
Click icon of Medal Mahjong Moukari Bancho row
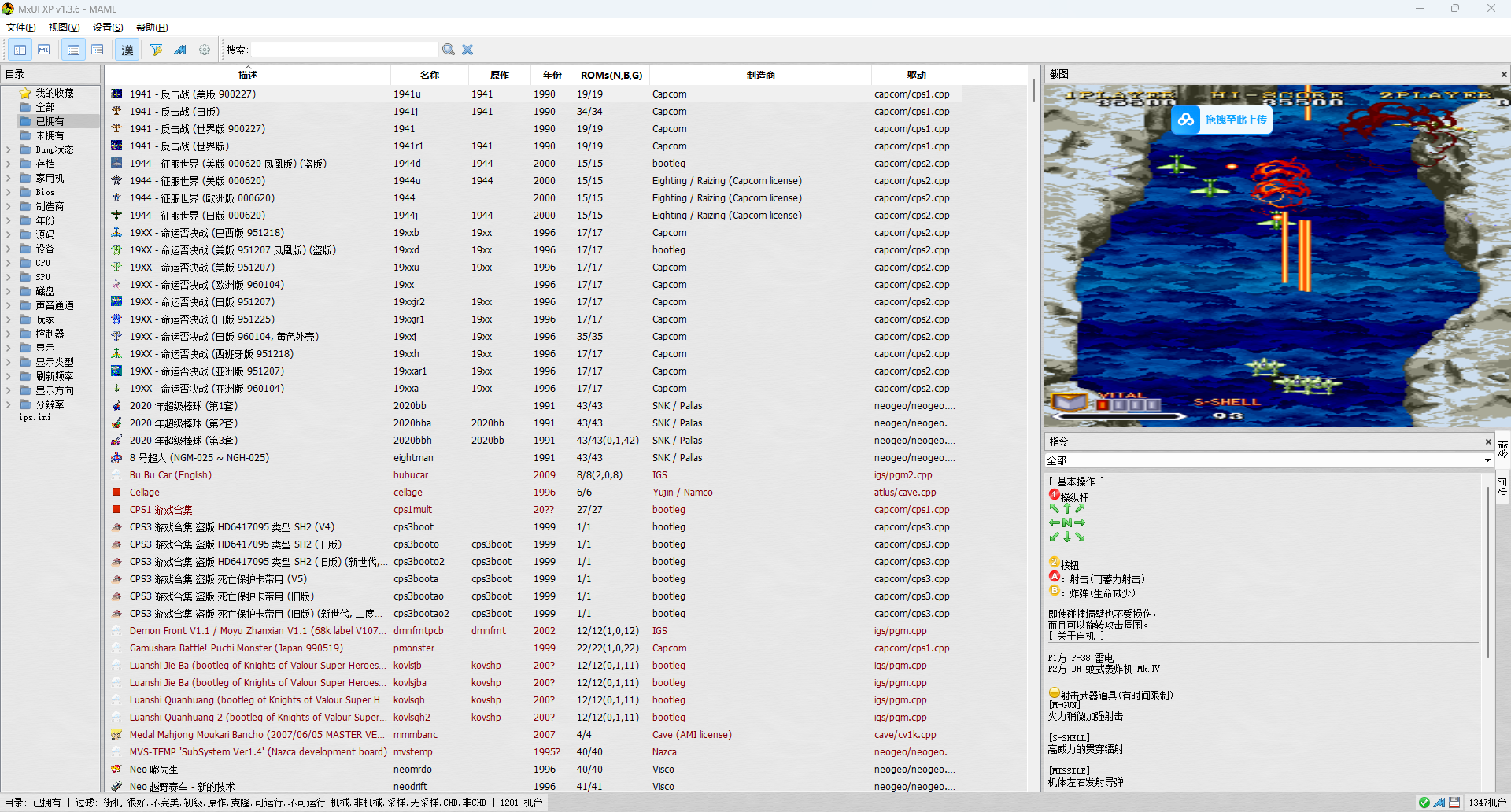click(116, 734)
